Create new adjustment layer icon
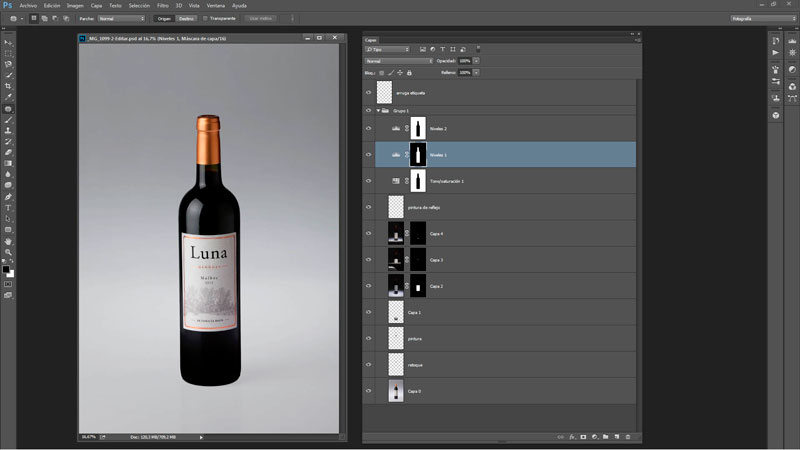800x450 pixels. click(x=594, y=437)
